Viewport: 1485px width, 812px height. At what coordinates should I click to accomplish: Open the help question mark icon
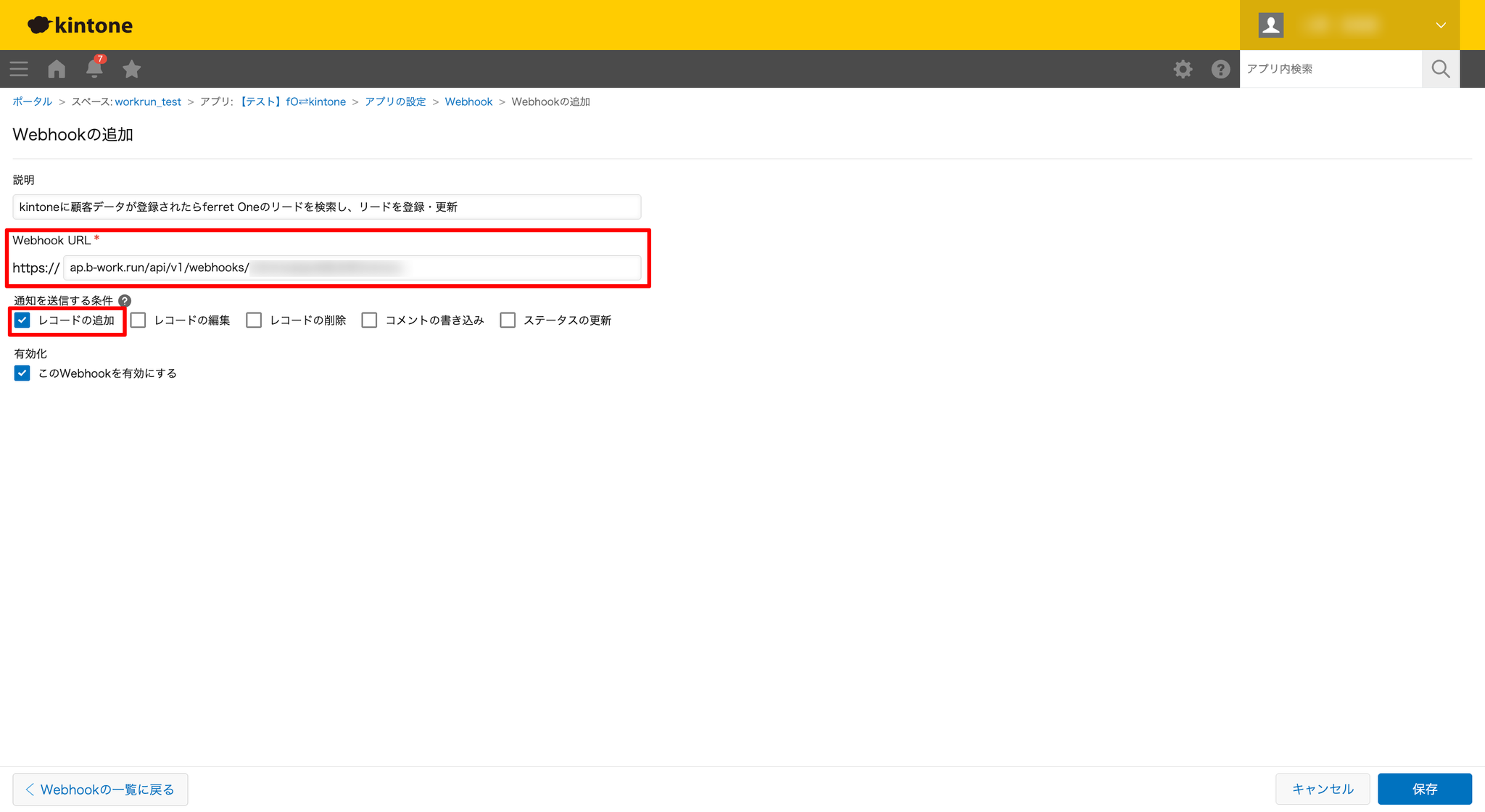1220,69
